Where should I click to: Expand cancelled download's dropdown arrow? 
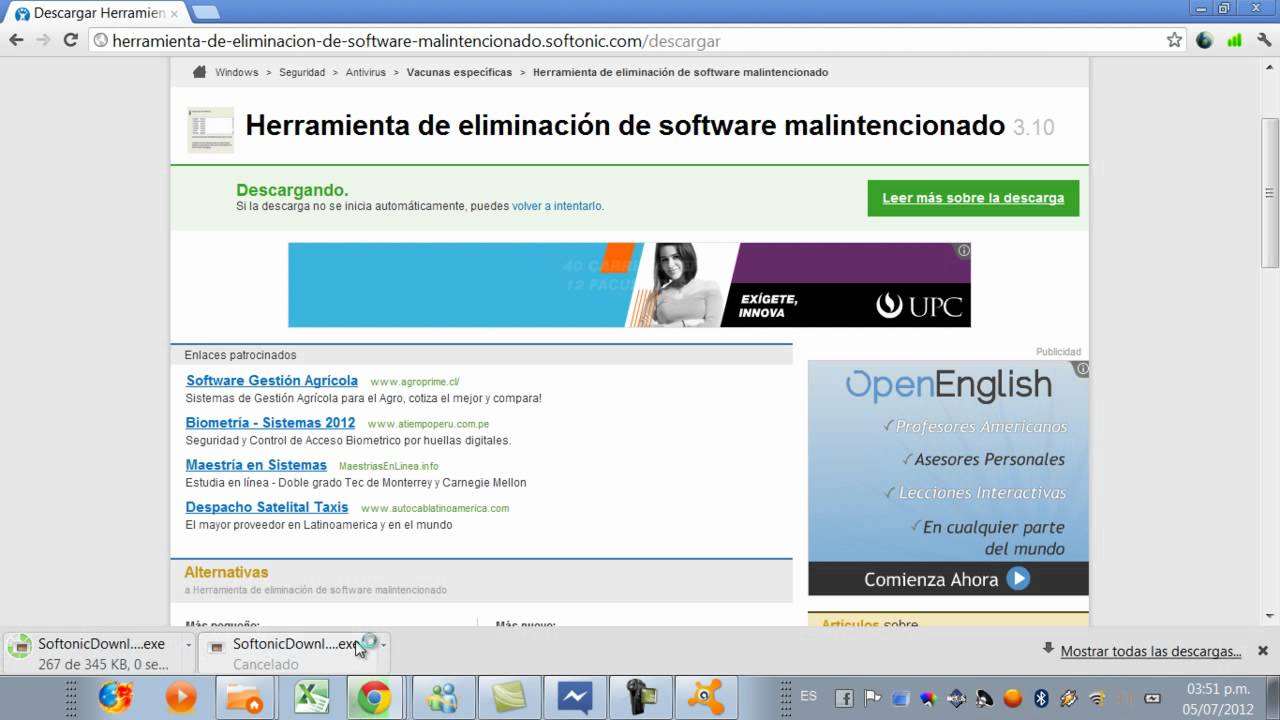pos(383,645)
